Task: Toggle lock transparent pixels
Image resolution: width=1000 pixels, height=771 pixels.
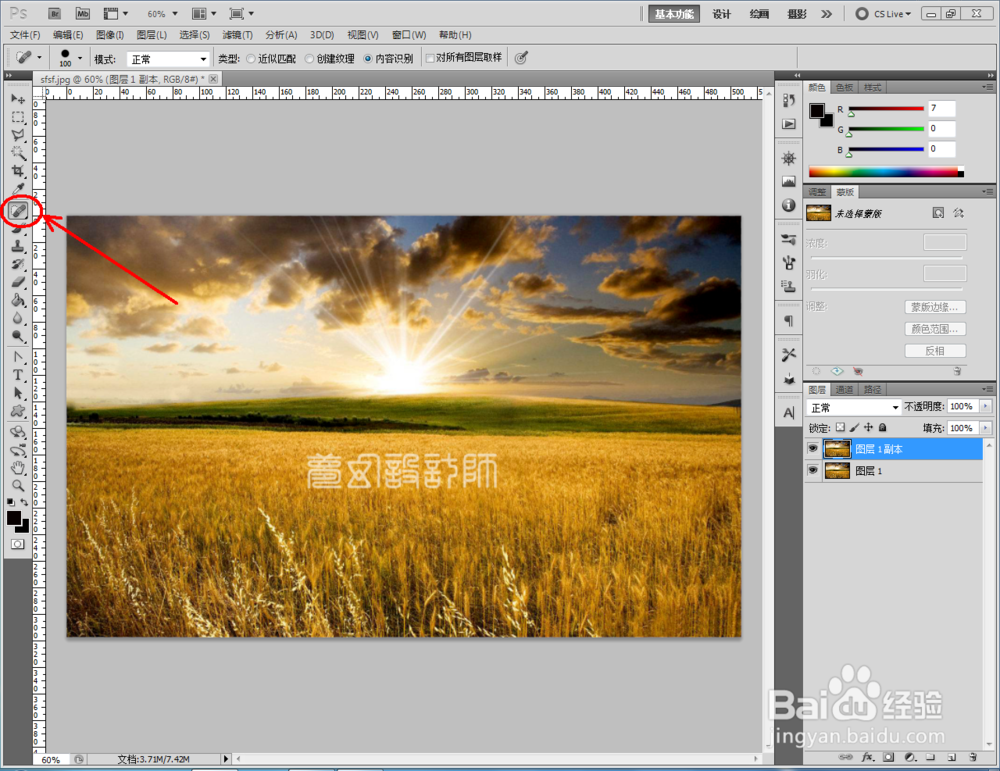Action: 841,427
